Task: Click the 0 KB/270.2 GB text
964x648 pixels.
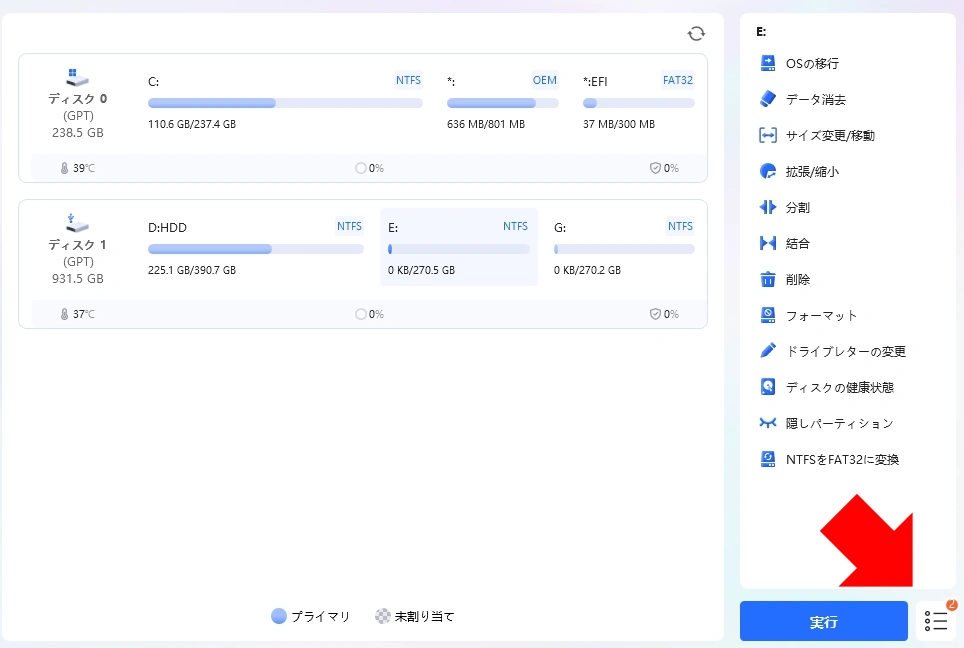Action: pyautogui.click(x=587, y=270)
